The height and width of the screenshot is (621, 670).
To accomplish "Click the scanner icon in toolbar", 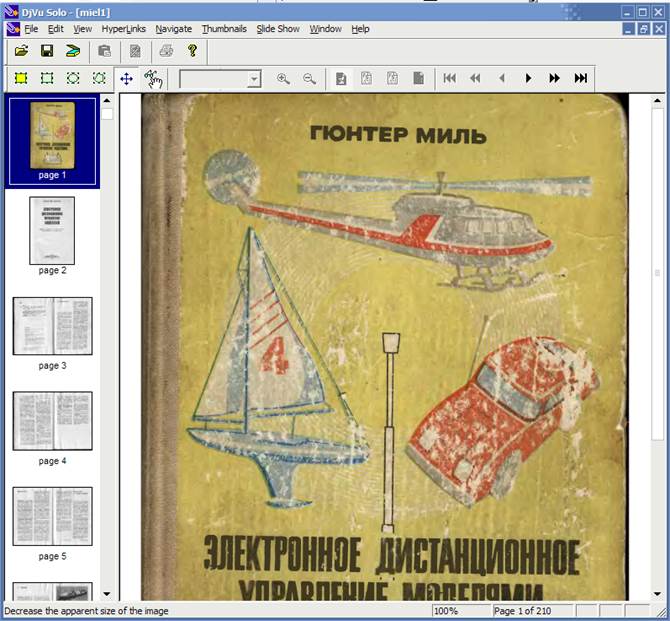I will point(73,51).
